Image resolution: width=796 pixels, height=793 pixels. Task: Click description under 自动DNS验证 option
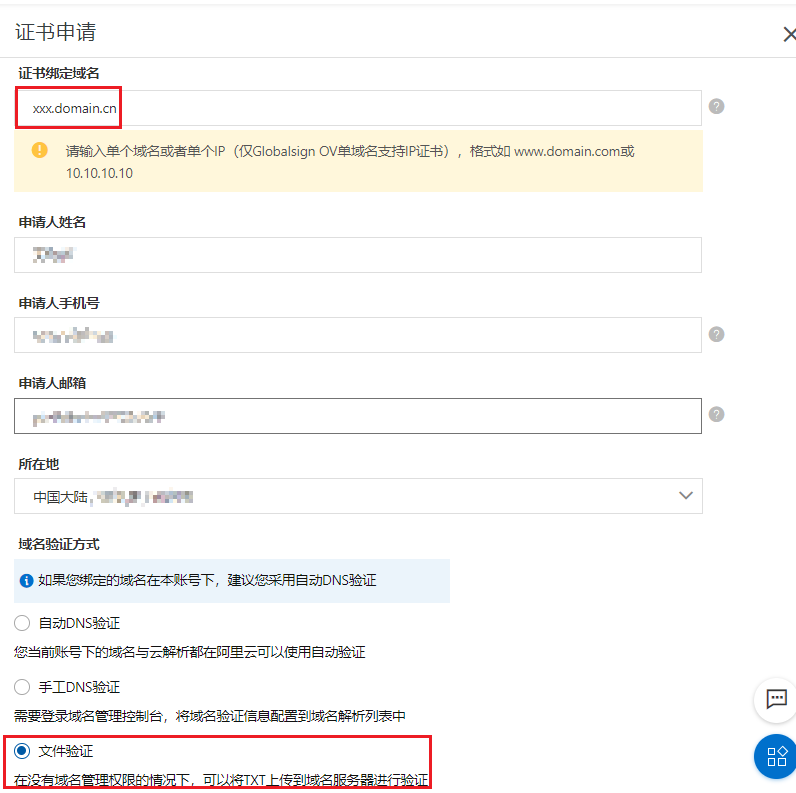click(190, 652)
